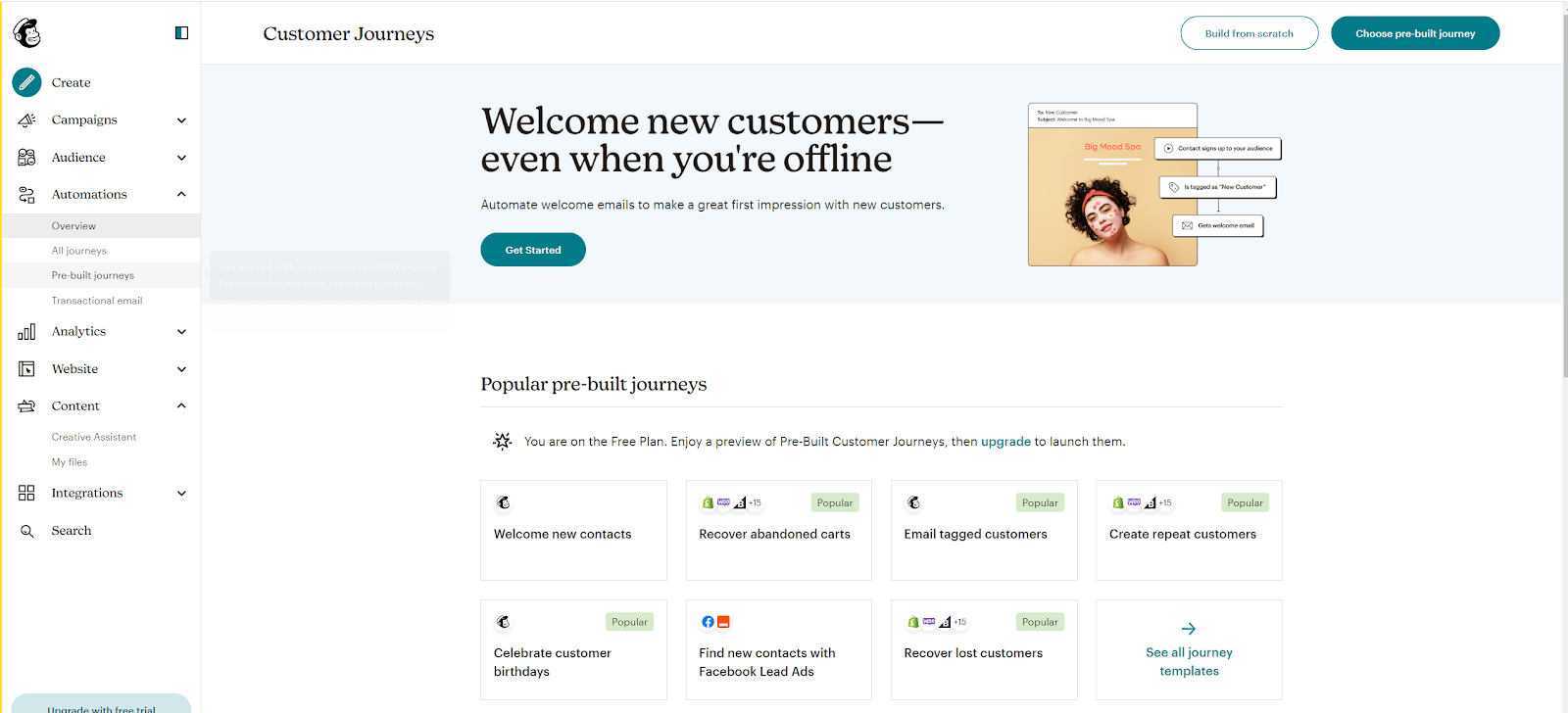Screen dimensions: 1568x713
Task: Click the Build from scratch button
Action: click(x=1249, y=33)
